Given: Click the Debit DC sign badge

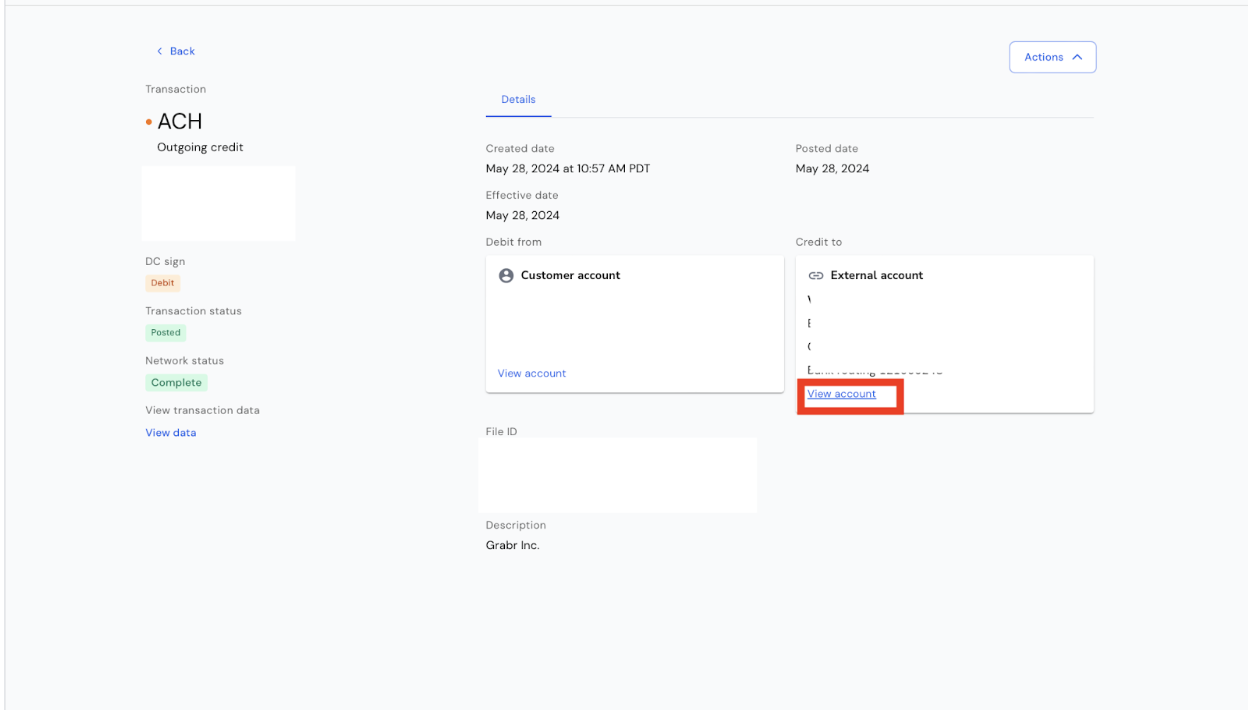Looking at the screenshot, I should point(163,283).
